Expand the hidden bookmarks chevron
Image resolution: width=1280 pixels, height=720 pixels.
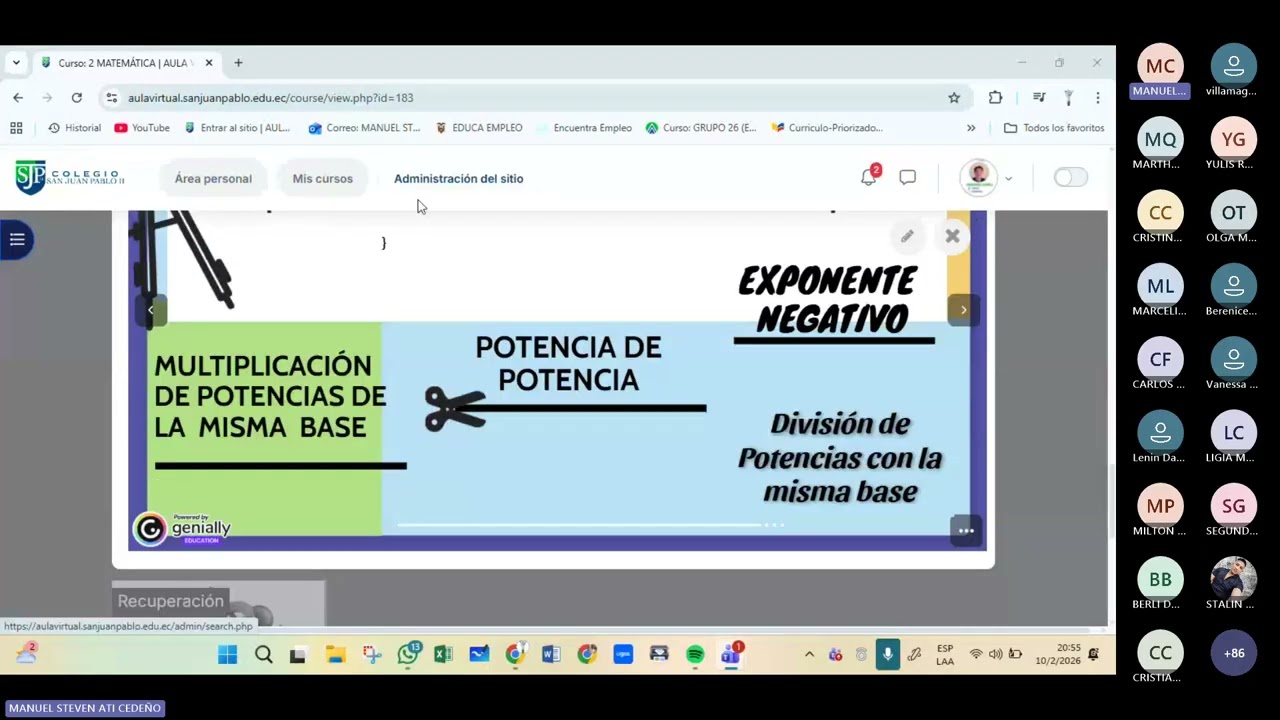tap(971, 128)
